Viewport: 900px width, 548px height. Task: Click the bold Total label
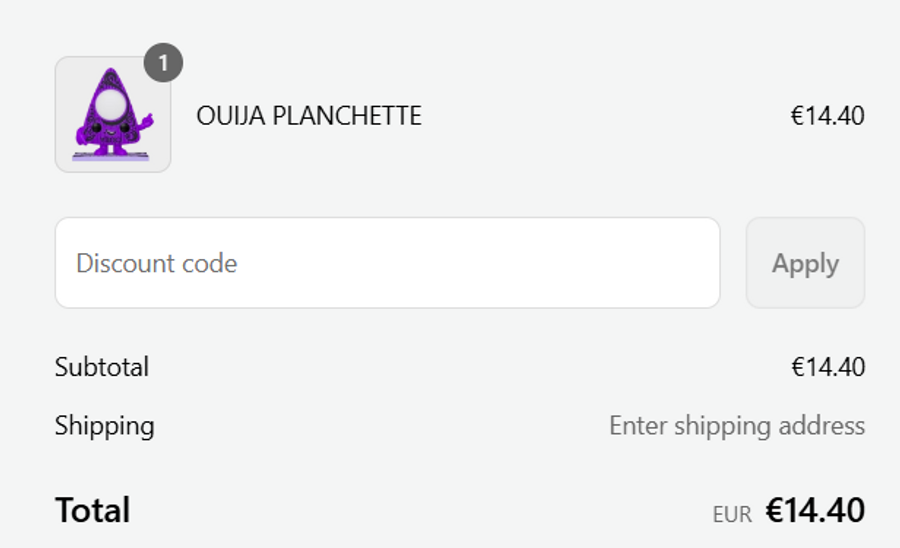(93, 510)
